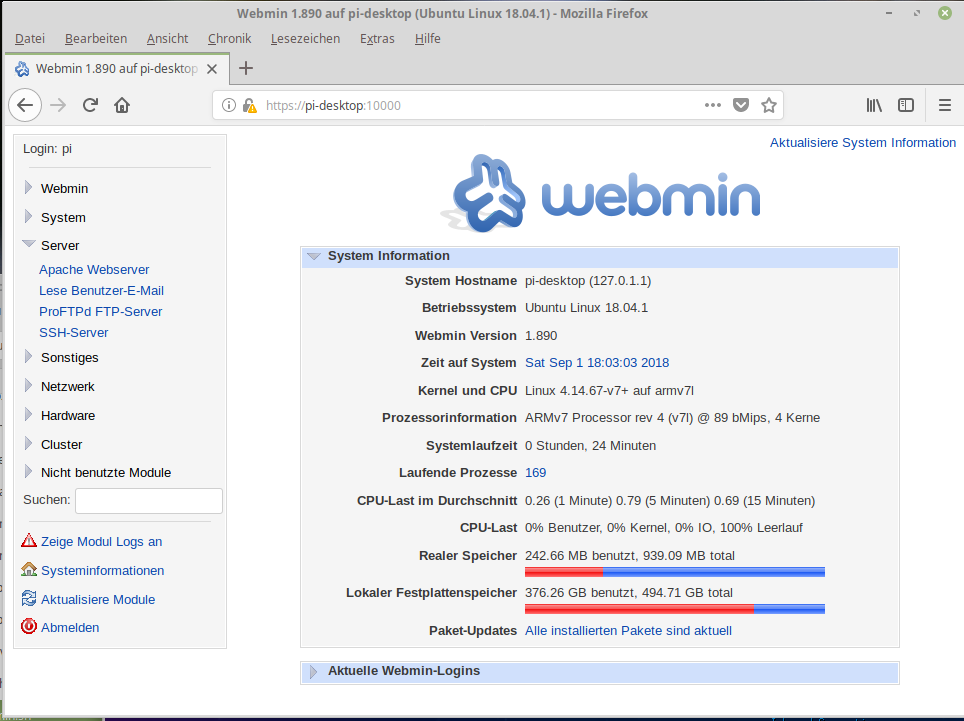Viewport: 964px width, 721px height.
Task: Click the Suchen search field
Action: [148, 500]
